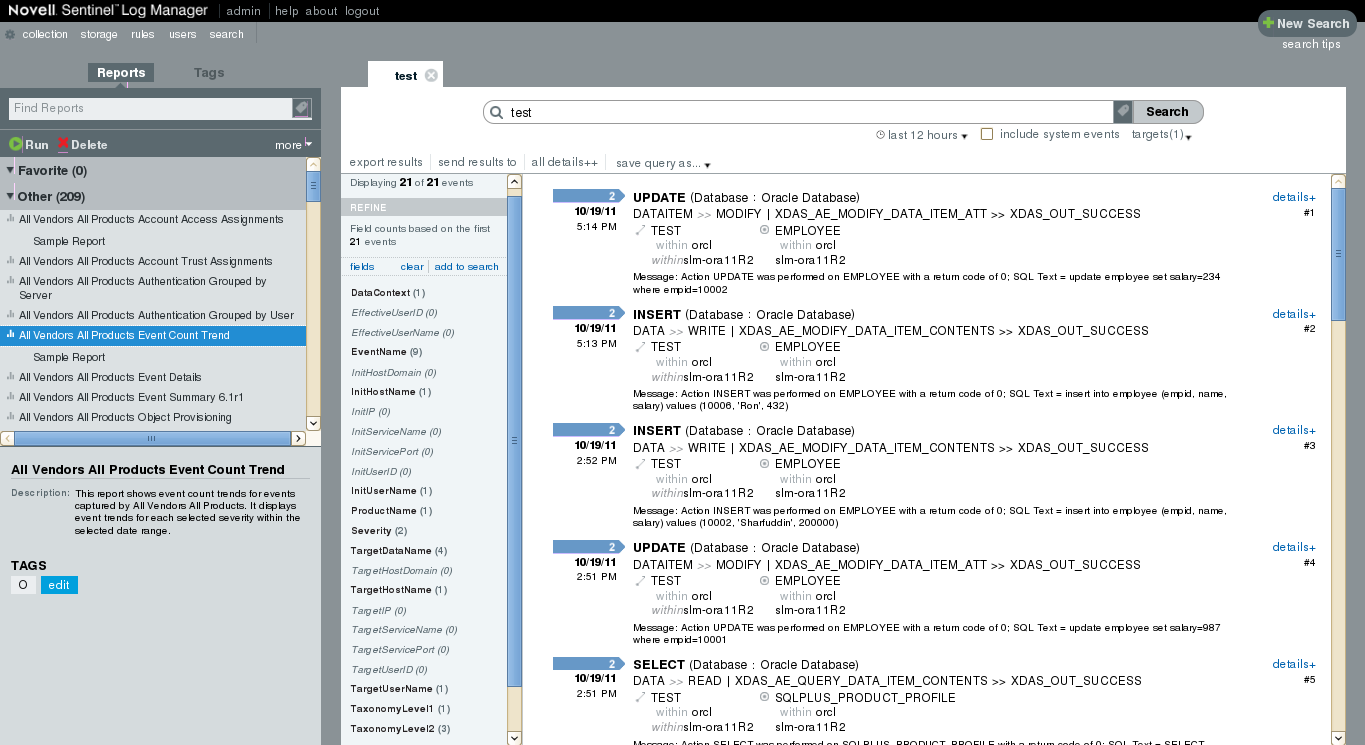Click the green plus New Search icon
This screenshot has width=1365, height=745.
(x=1268, y=23)
